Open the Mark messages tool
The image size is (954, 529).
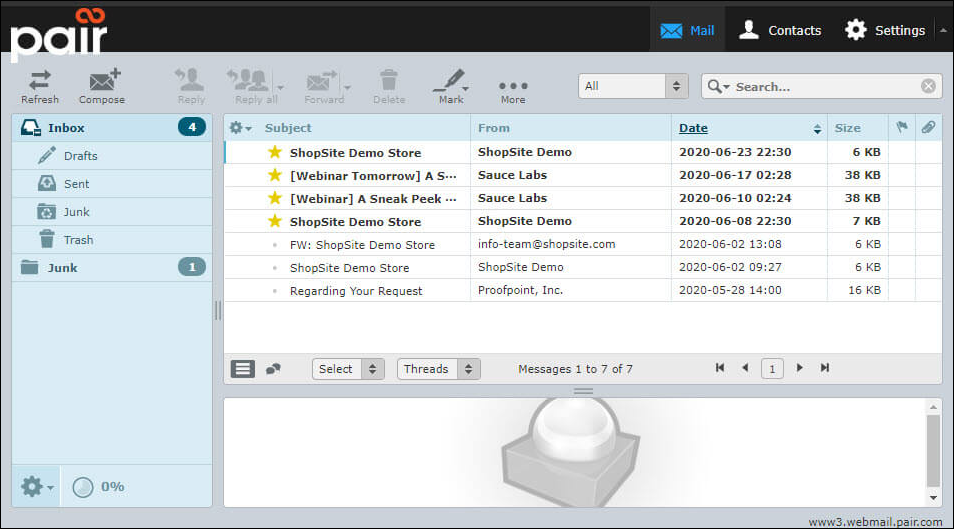coord(451,86)
